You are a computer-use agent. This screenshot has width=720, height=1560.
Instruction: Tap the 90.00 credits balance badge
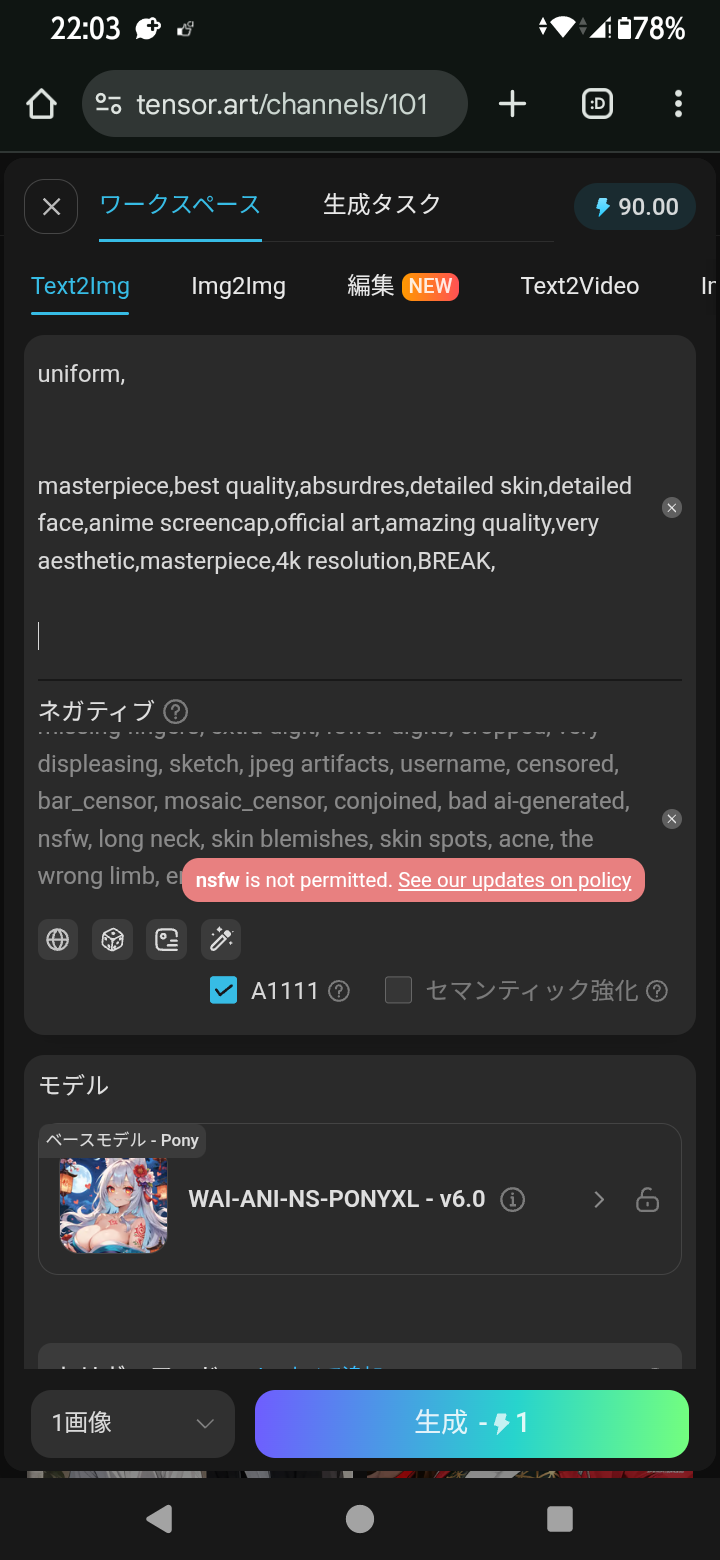coord(635,207)
